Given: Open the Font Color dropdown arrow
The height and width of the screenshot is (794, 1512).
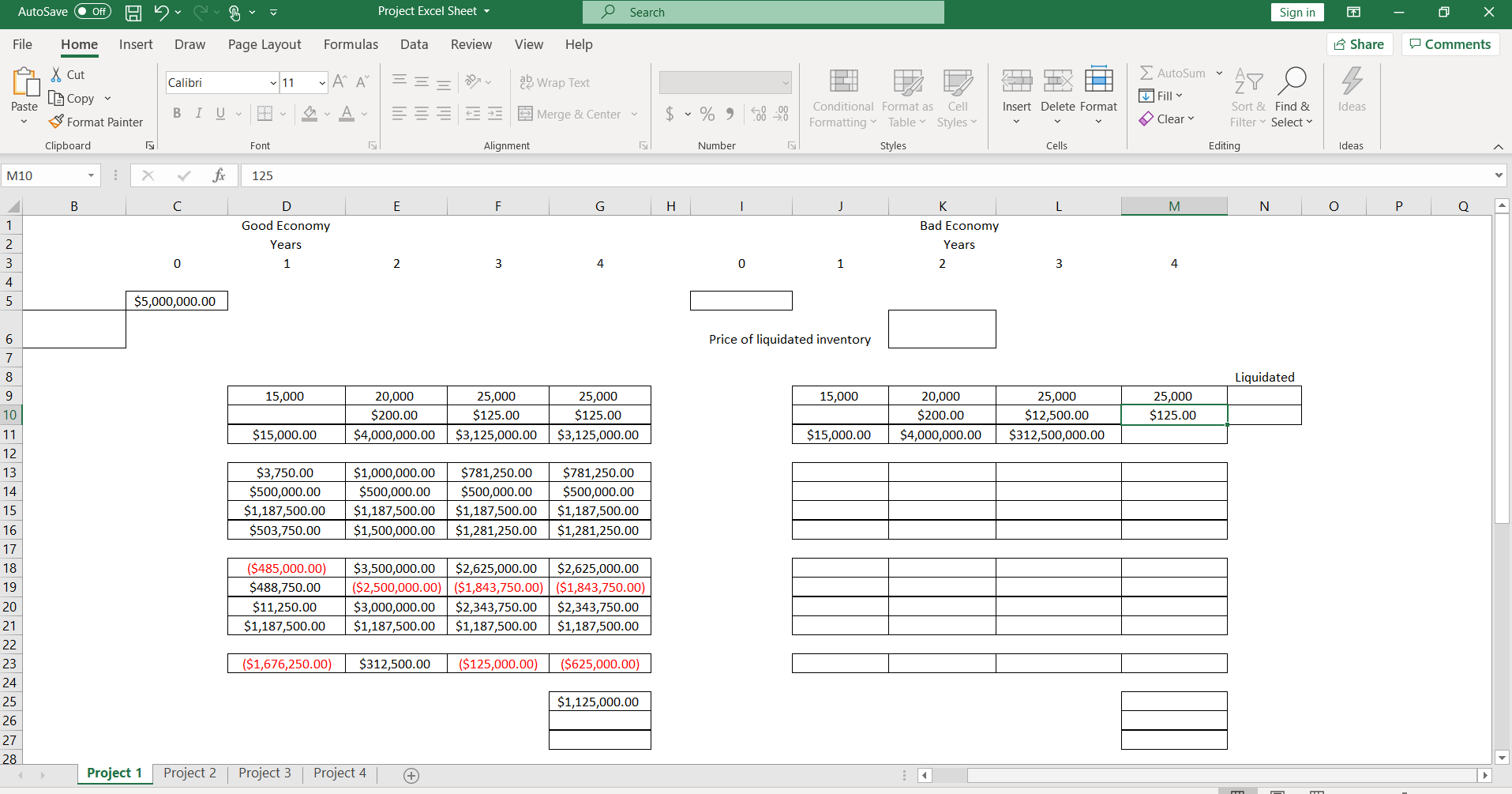Looking at the screenshot, I should (364, 114).
